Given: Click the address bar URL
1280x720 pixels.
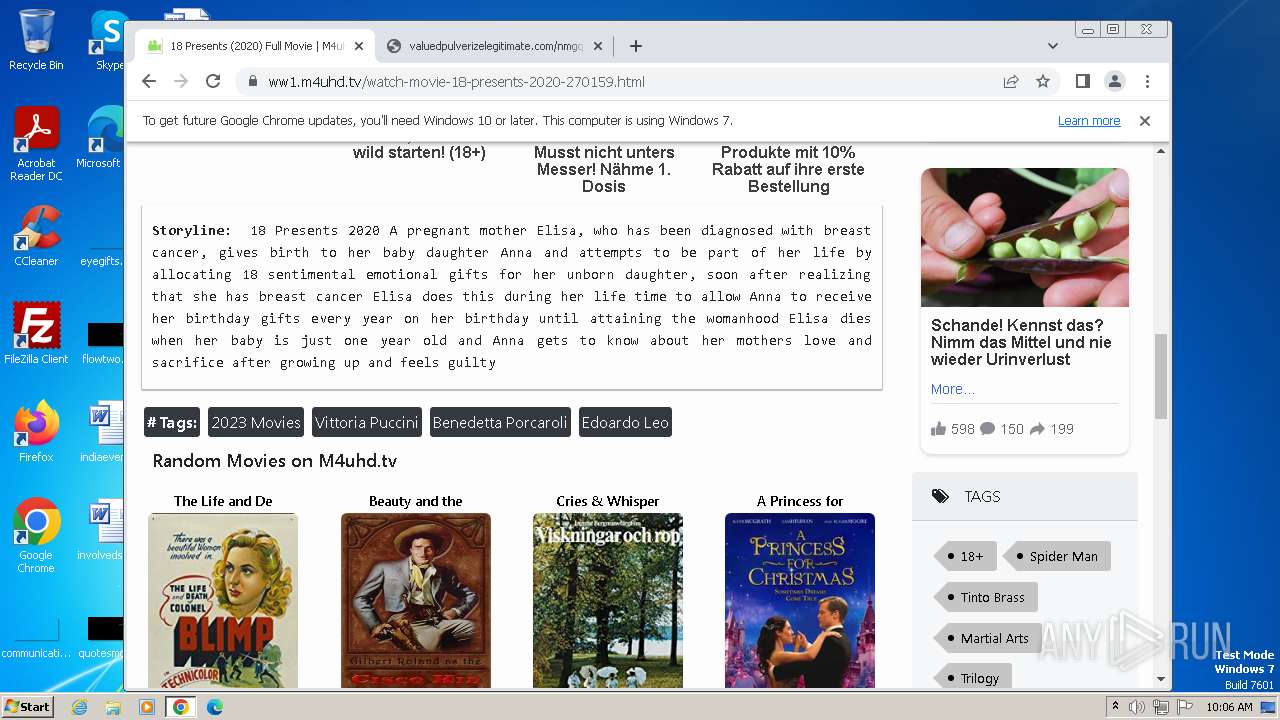Looking at the screenshot, I should pos(456,82).
